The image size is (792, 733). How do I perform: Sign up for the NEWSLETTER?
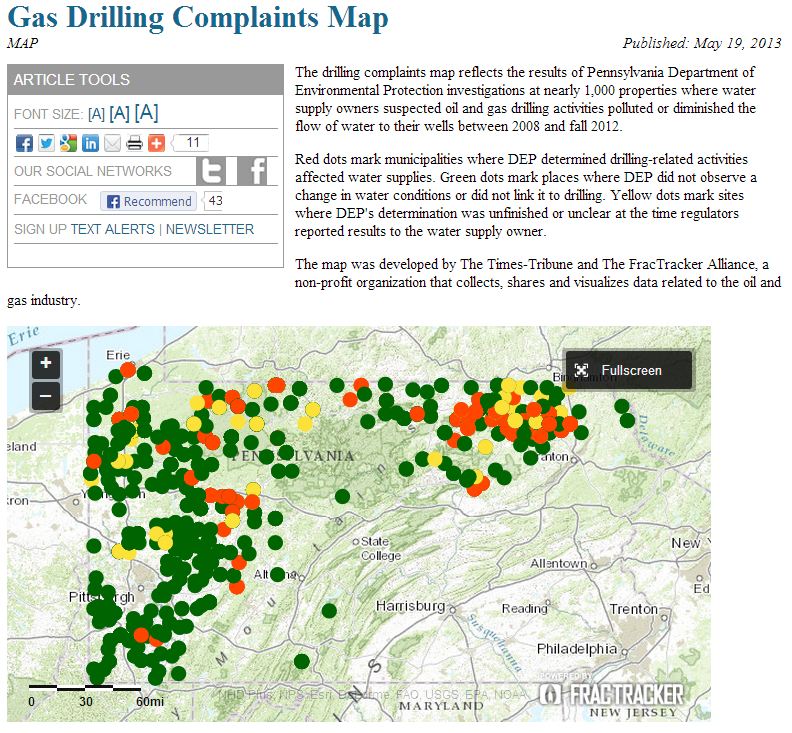tap(210, 229)
